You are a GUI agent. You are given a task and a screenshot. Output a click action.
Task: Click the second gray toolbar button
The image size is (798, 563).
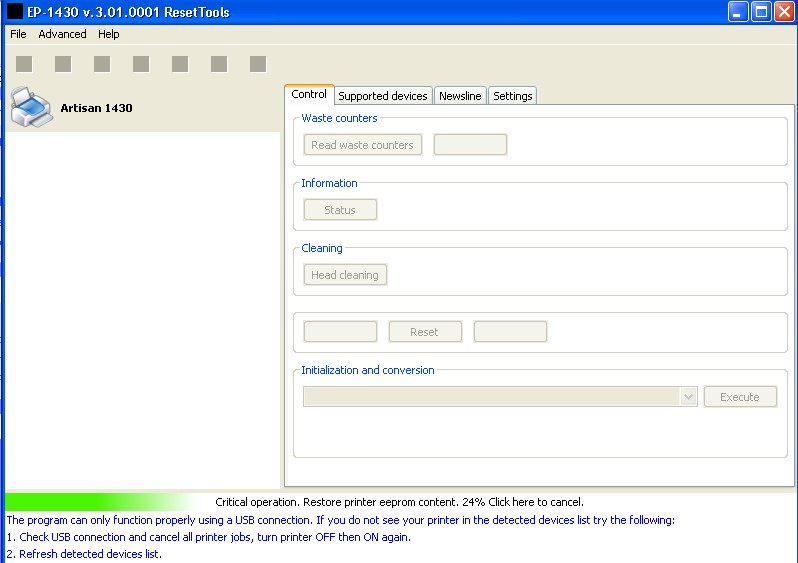tap(63, 64)
